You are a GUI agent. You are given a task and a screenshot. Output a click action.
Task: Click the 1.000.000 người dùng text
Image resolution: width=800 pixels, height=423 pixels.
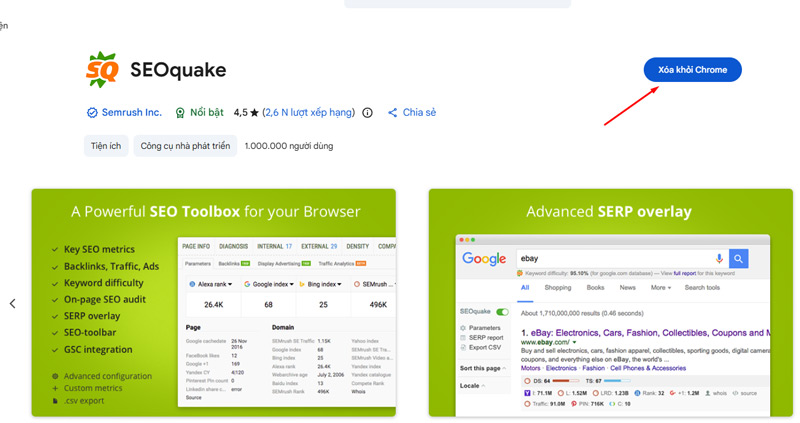click(289, 146)
